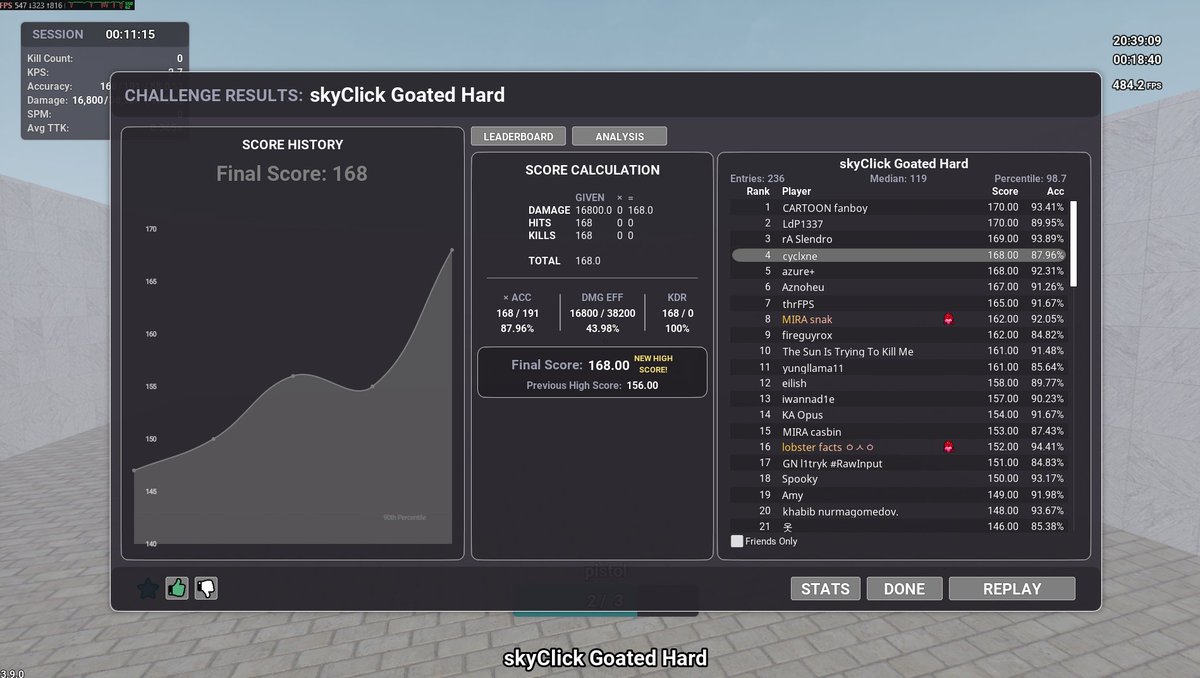Select the Aznoheu leaderboard row
The width and height of the screenshot is (1200, 678).
[899, 287]
